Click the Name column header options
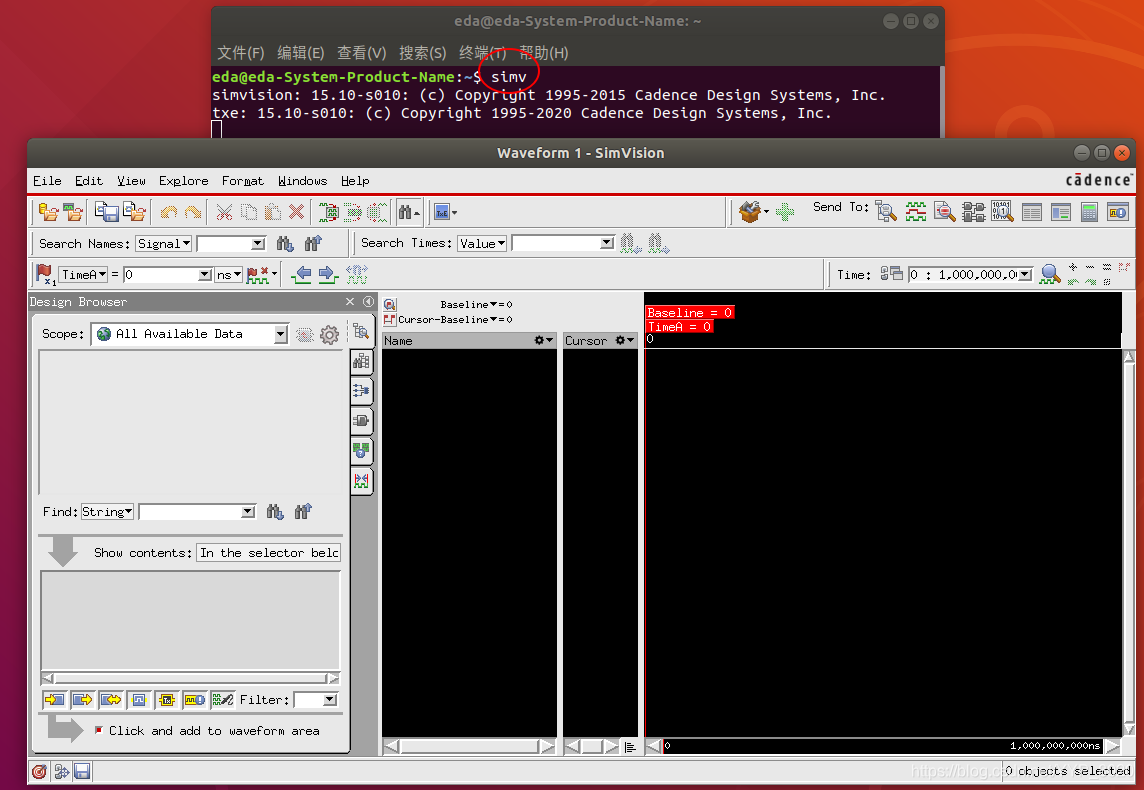This screenshot has height=790, width=1144. (544, 341)
